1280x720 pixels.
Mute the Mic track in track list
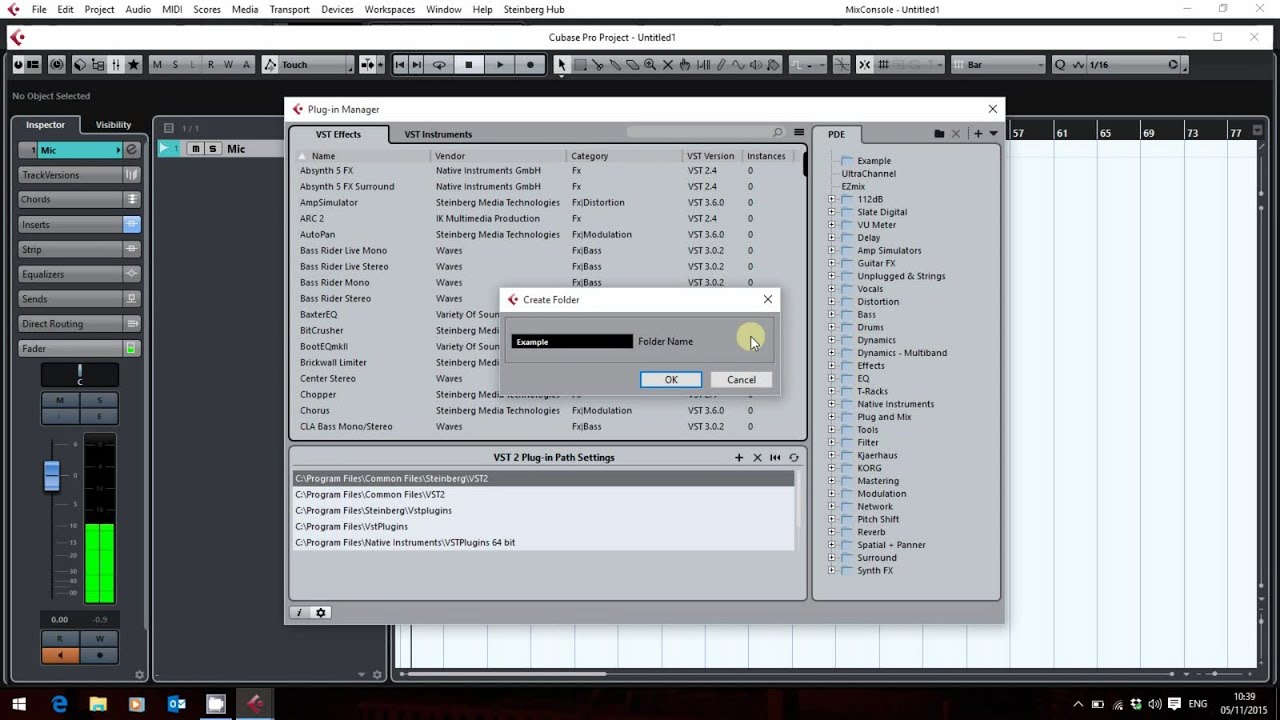pyautogui.click(x=196, y=149)
